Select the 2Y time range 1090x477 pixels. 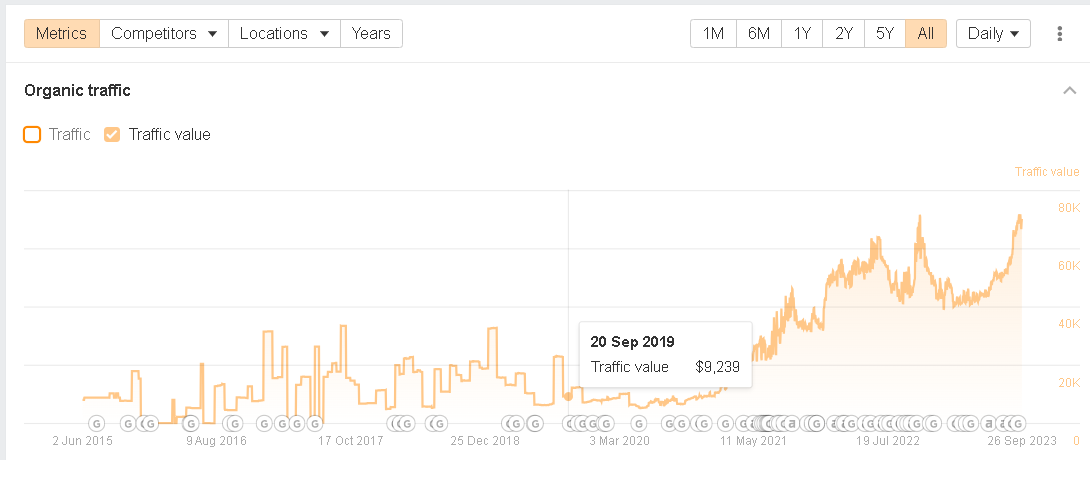[x=844, y=33]
